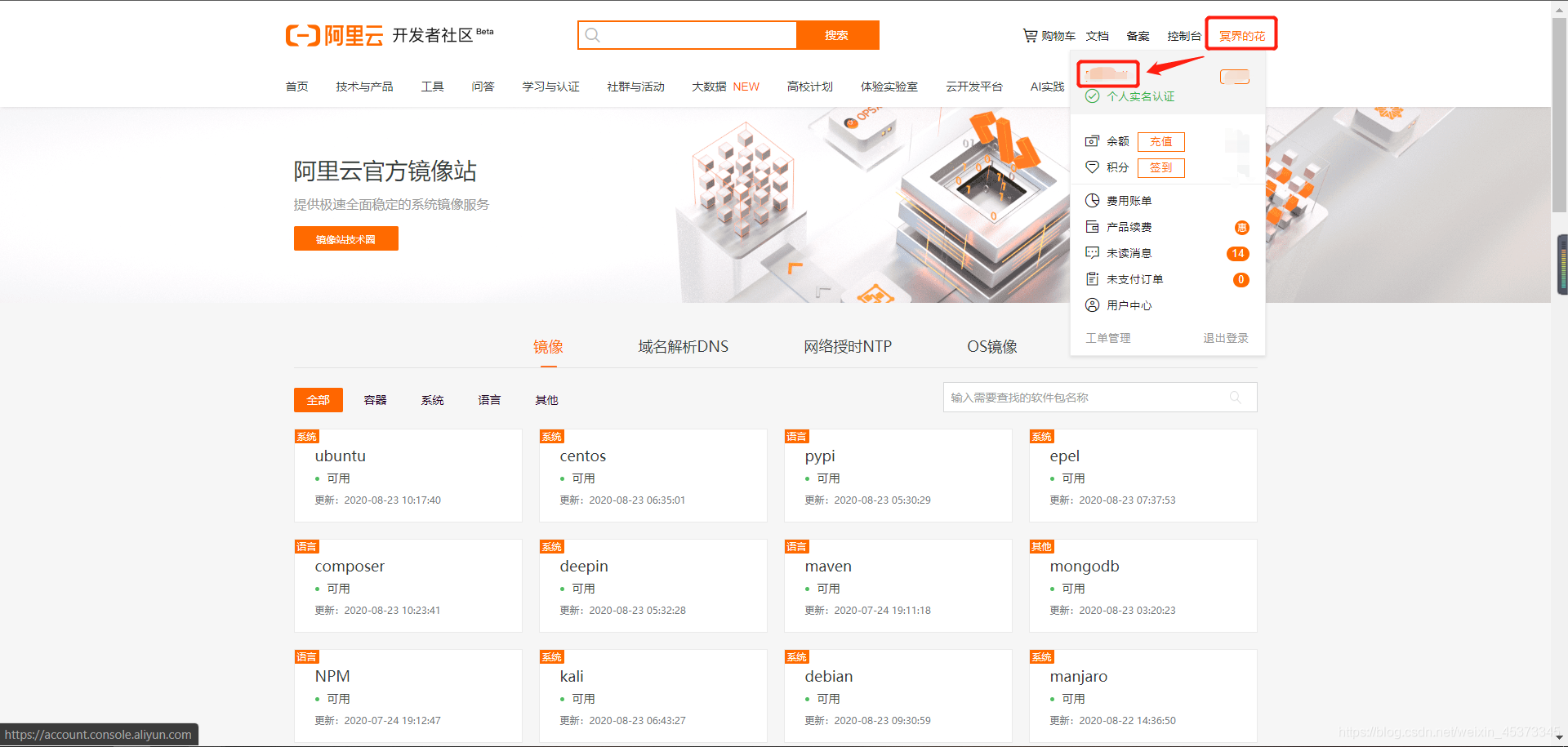
Task: Open 云开发平台 page
Action: 974,87
